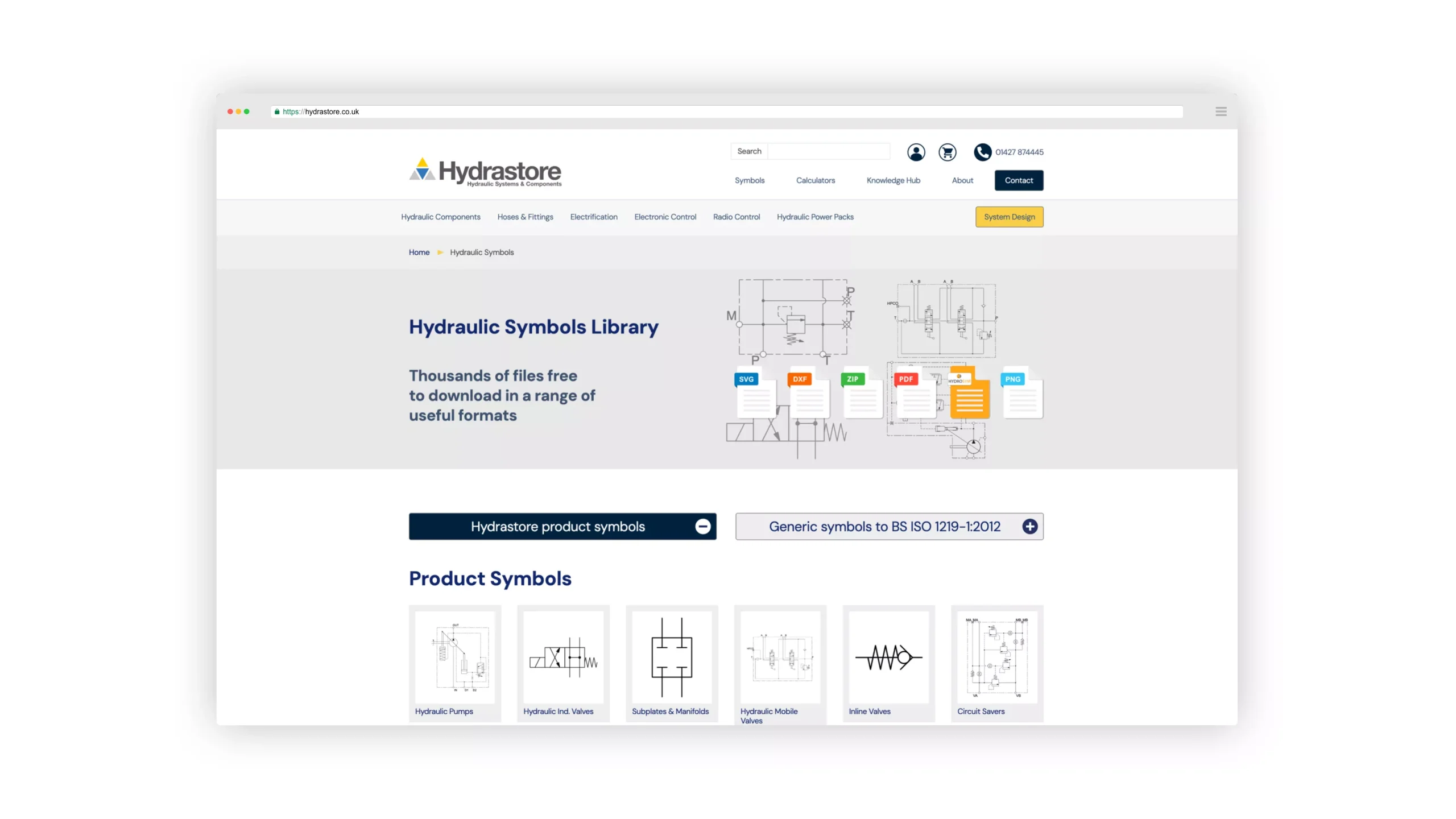
Task: Open Hoses & Fittings category
Action: pyautogui.click(x=525, y=217)
